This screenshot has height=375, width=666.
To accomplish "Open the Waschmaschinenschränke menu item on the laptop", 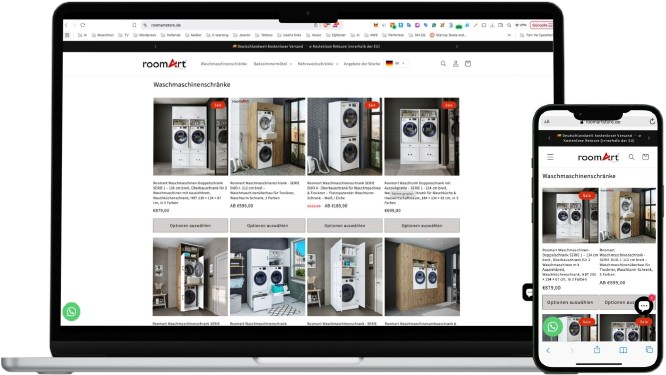I will [223, 64].
